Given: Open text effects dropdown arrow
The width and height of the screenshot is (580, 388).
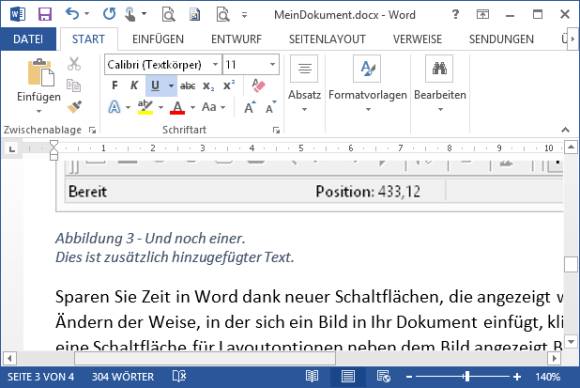Looking at the screenshot, I should (128, 107).
